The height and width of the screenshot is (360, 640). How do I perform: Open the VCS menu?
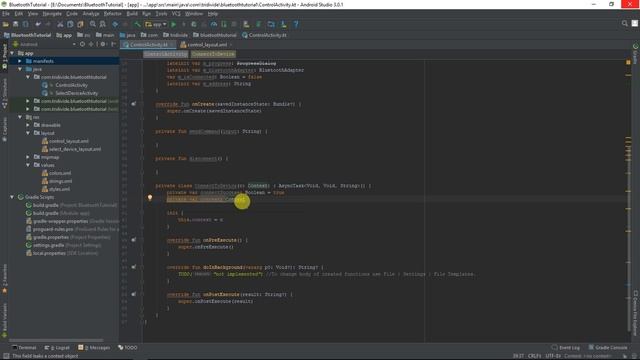[176, 14]
